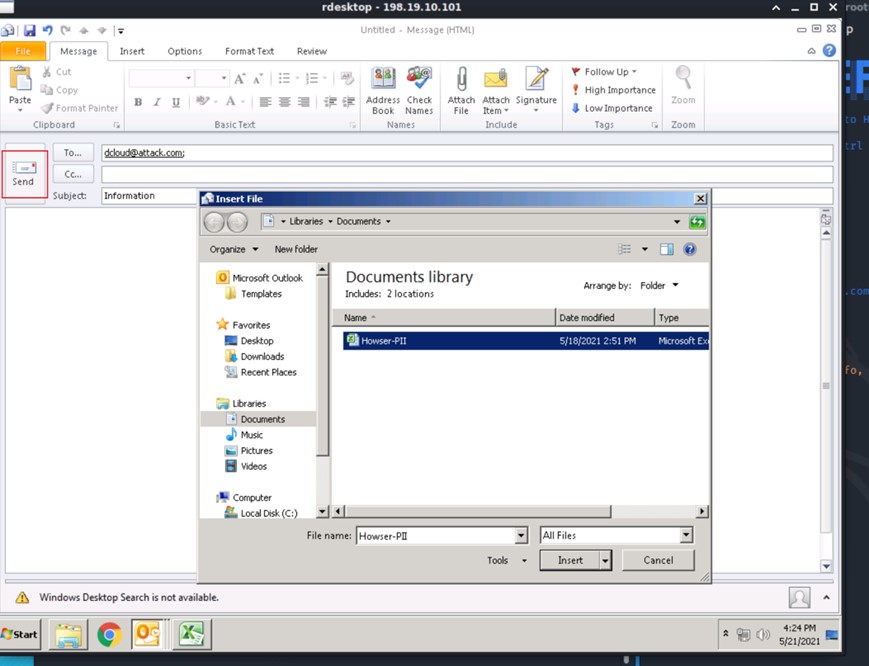This screenshot has width=869, height=666.
Task: Open the Organize menu
Action: pos(234,249)
